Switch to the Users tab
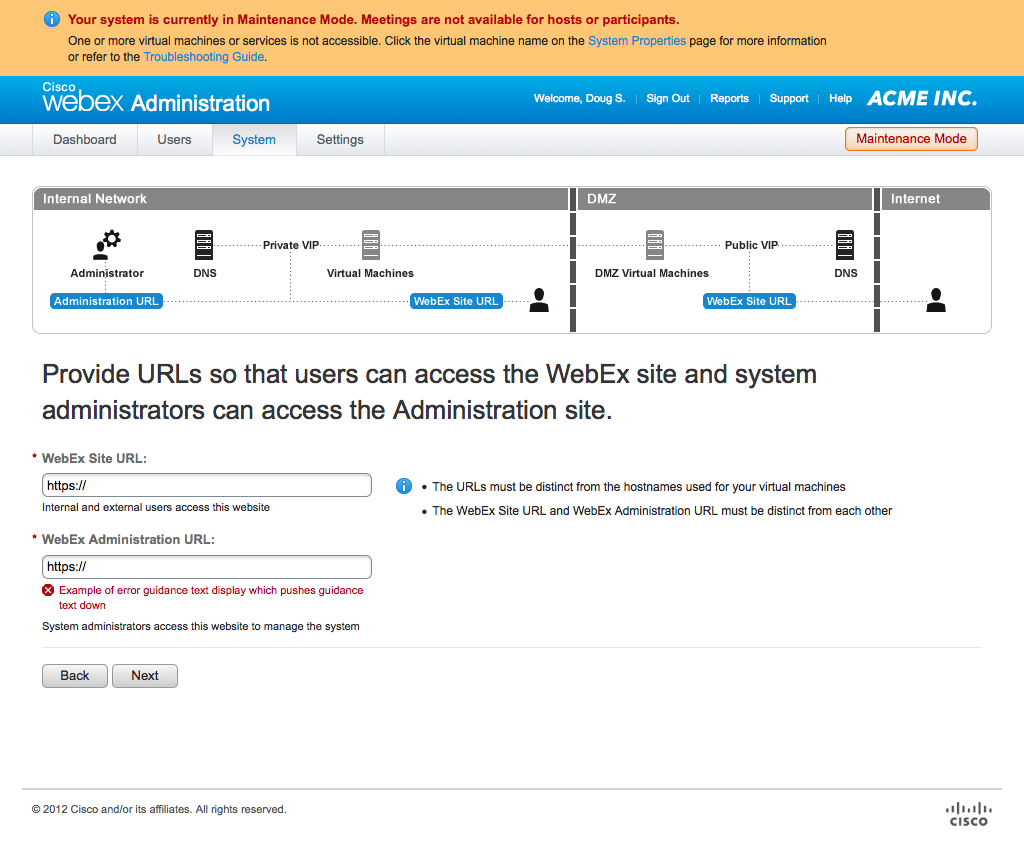 [x=174, y=140]
